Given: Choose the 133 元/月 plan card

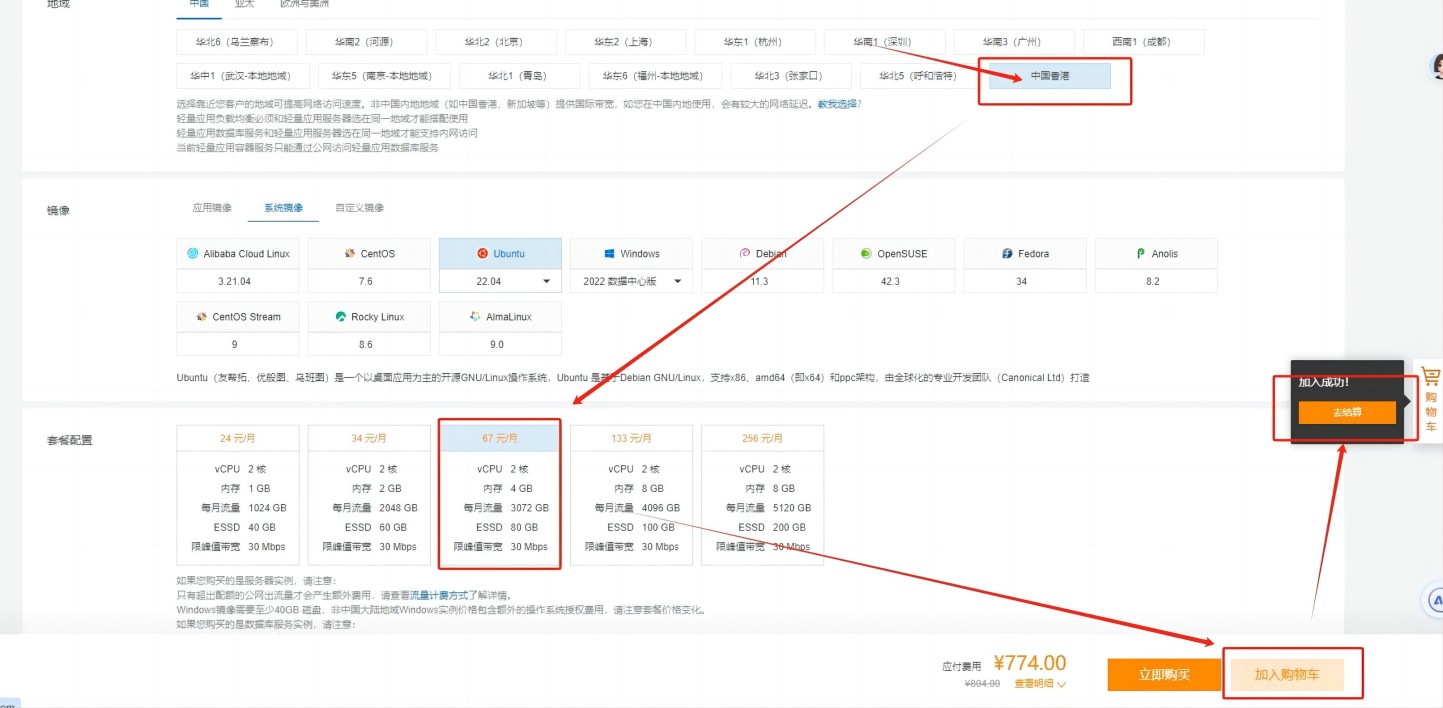Looking at the screenshot, I should 631,496.
